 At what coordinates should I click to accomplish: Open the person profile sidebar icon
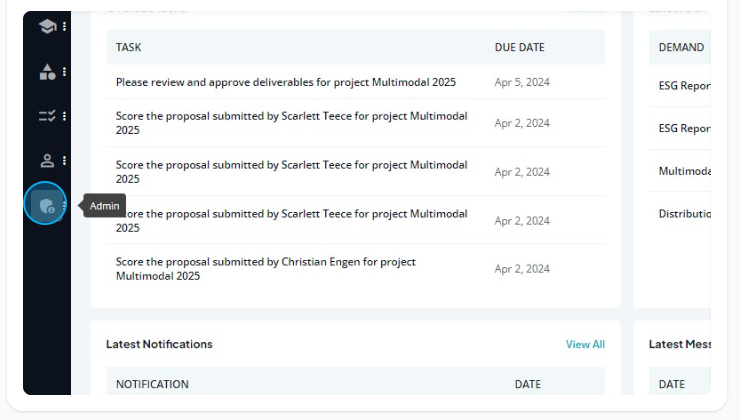tap(47, 160)
